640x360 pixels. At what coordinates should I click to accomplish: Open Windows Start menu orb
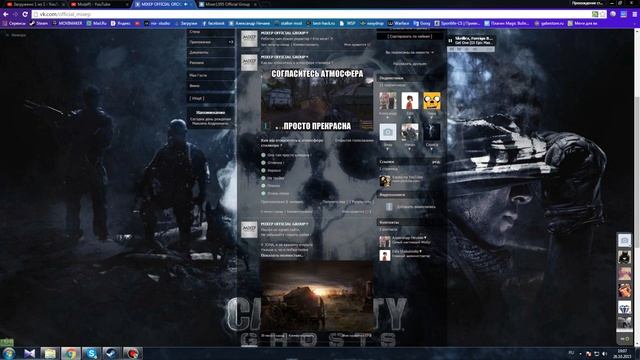click(9, 353)
